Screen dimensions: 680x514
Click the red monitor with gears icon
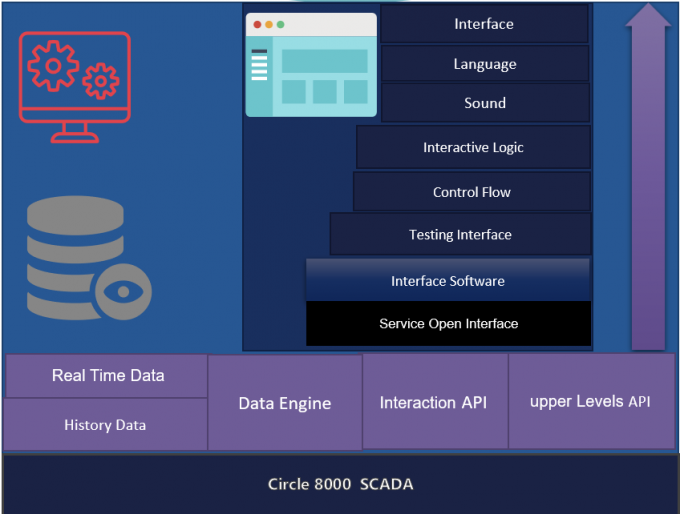coord(74,88)
